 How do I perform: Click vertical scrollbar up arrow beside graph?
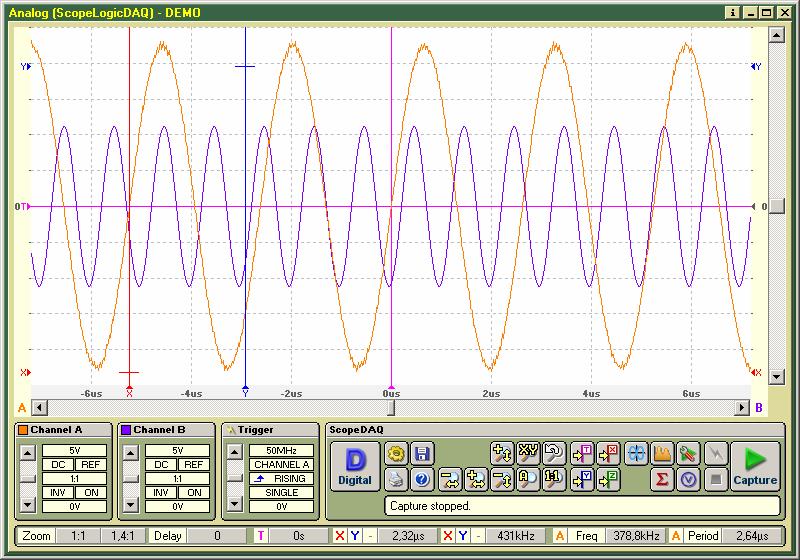tap(776, 35)
